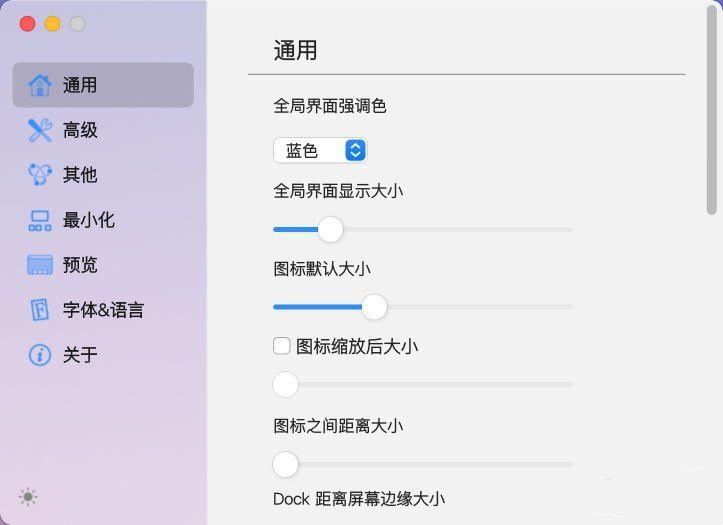This screenshot has width=723, height=525.
Task: Open the 最小化 section icon
Action: click(x=40, y=220)
